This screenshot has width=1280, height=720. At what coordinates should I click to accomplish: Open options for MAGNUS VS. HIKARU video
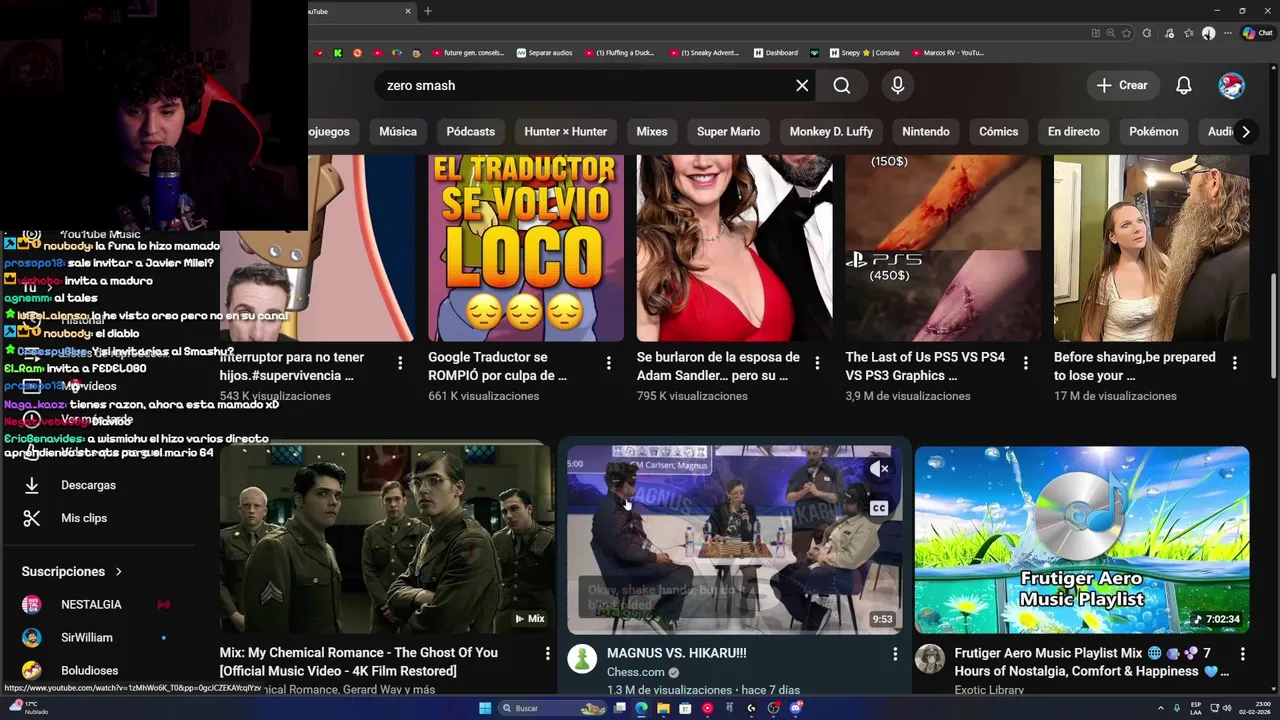pos(895,653)
